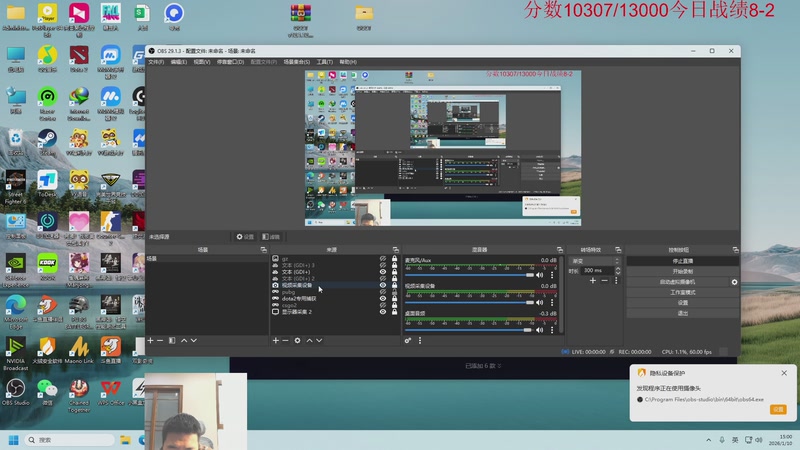Image resolution: width=800 pixels, height=450 pixels.
Task: Click the Start Recording button
Action: pyautogui.click(x=683, y=271)
